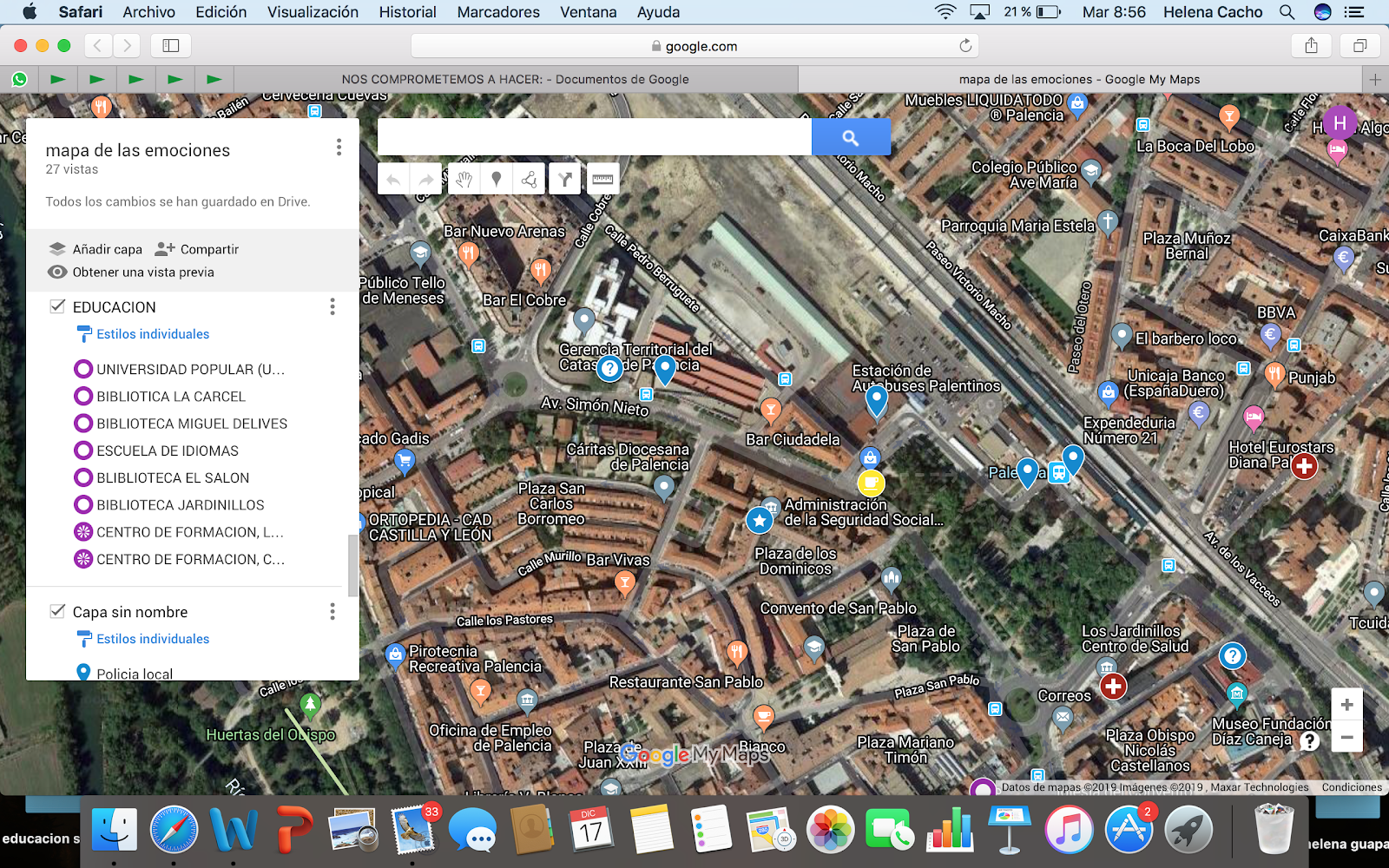Viewport: 1389px width, 868px height.
Task: Open the Archivo menu
Action: pyautogui.click(x=148, y=12)
